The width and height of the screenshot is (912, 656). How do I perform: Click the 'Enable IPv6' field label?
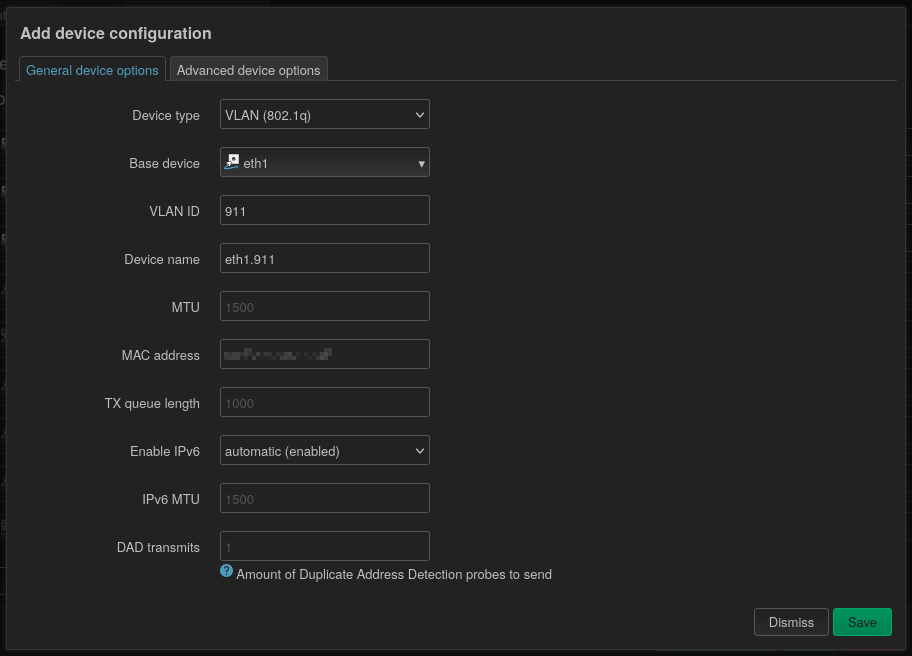coord(164,451)
